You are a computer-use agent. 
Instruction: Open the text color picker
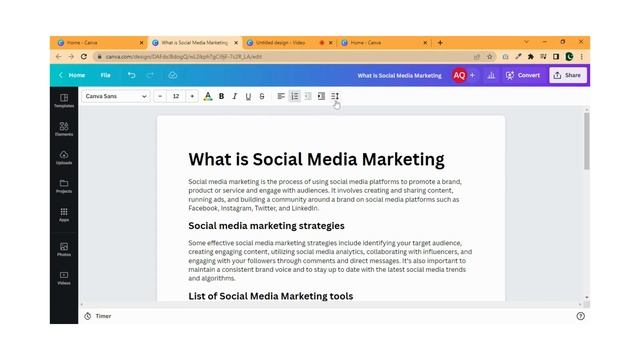[208, 96]
